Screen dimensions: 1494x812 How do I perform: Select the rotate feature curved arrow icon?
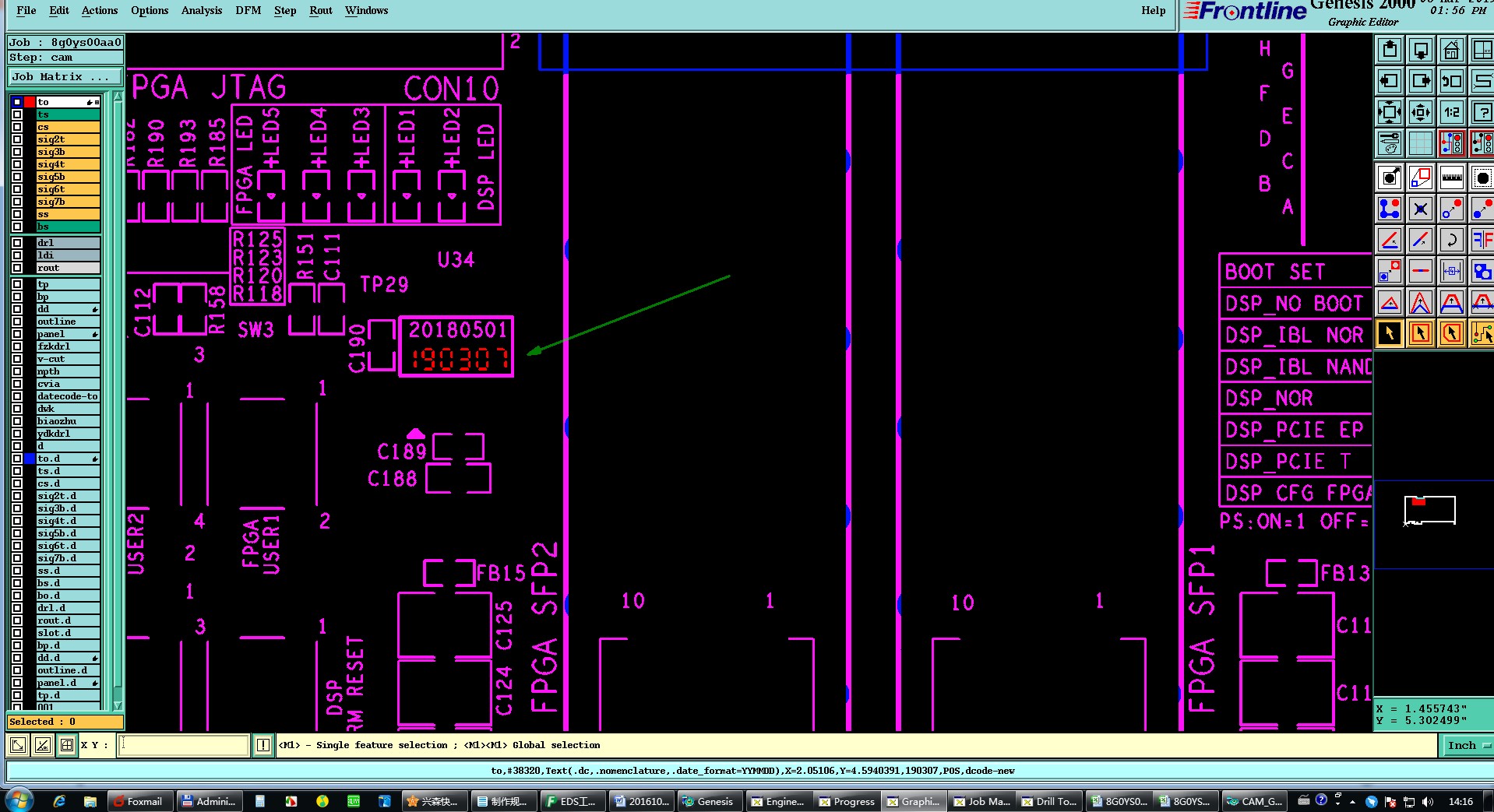[1452, 240]
